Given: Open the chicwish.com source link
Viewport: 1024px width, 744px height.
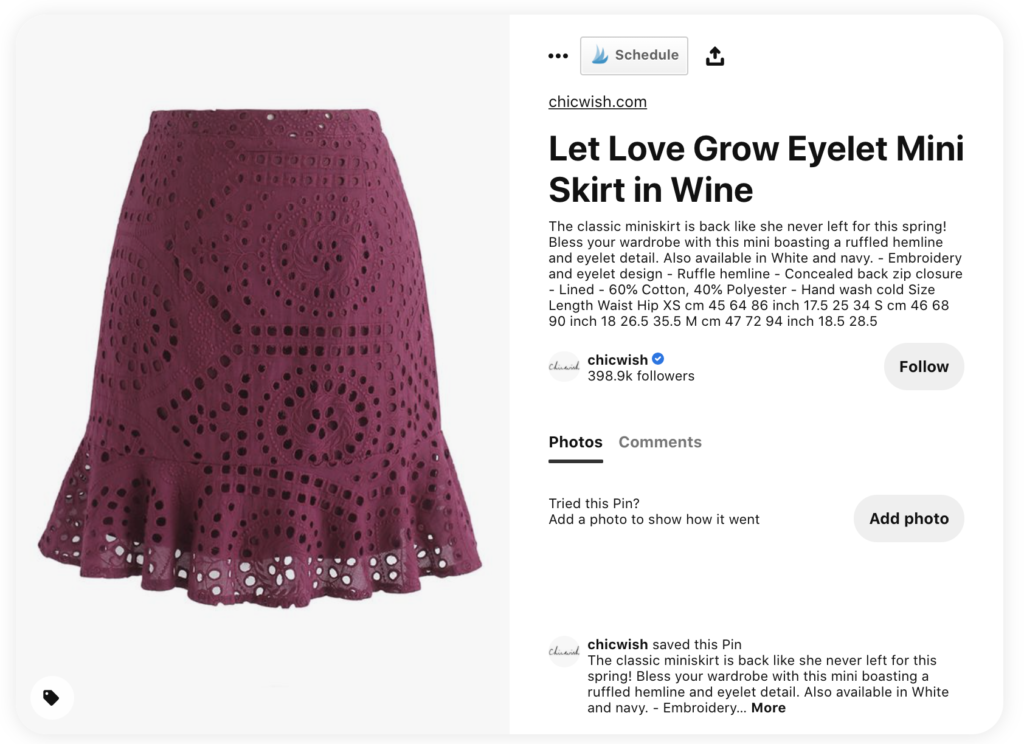Looking at the screenshot, I should click(x=597, y=102).
